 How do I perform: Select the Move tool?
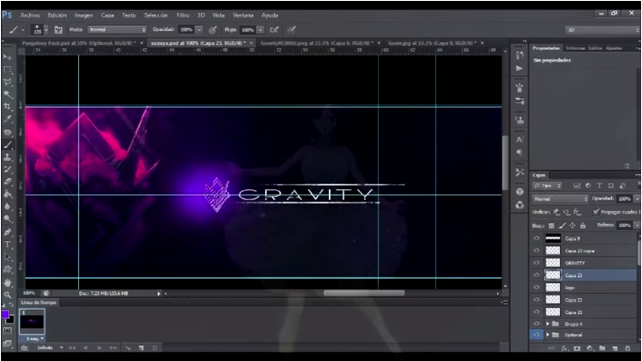click(x=7, y=57)
